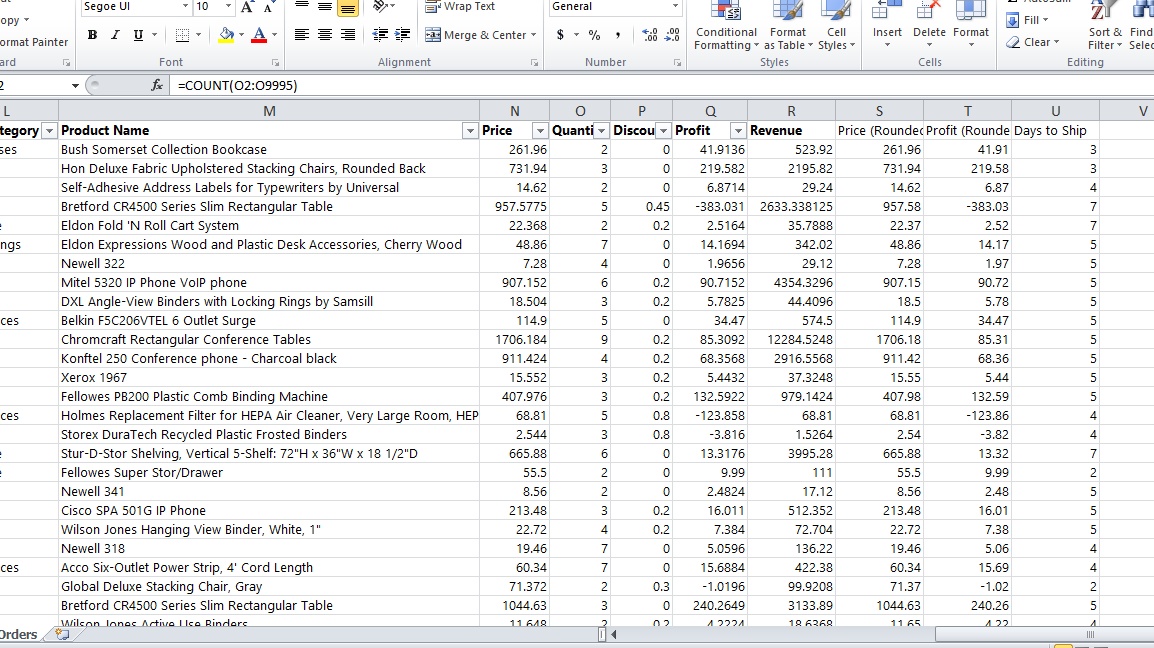
Task: Click the Decrease Decimal icon
Action: (x=672, y=35)
